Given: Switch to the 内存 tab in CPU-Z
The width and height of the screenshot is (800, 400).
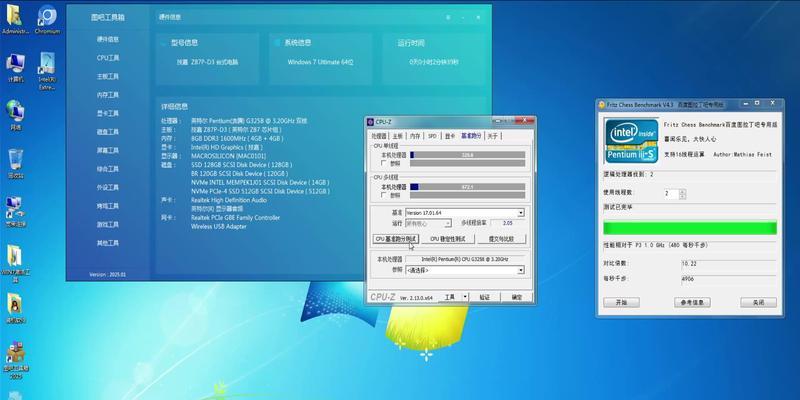Looking at the screenshot, I should pyautogui.click(x=415, y=136).
